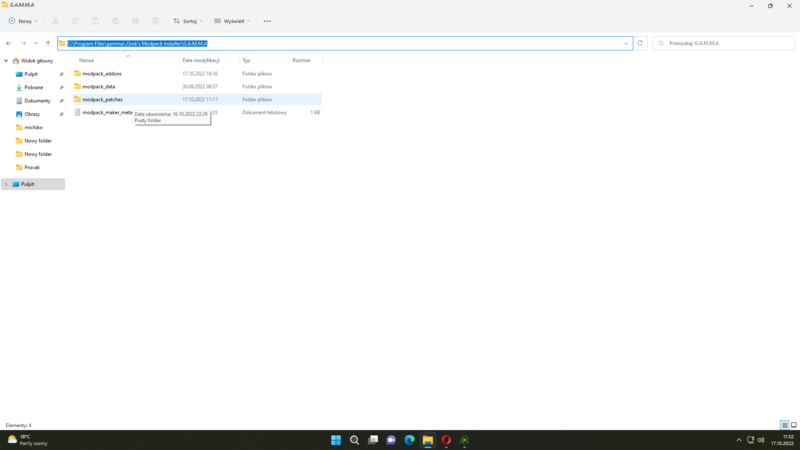Open Windows Start menu on taskbar
This screenshot has width=800, height=450.
coord(336,440)
